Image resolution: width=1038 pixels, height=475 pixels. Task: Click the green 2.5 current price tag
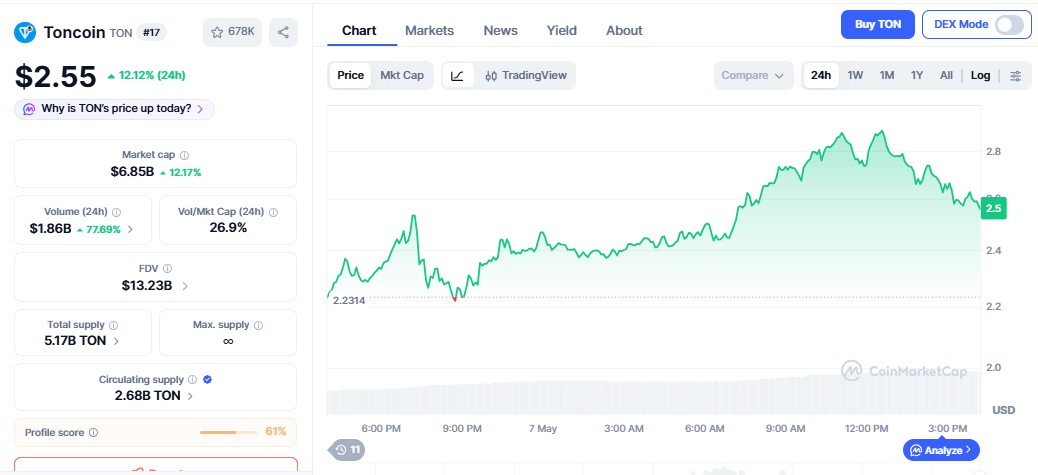pyautogui.click(x=994, y=208)
